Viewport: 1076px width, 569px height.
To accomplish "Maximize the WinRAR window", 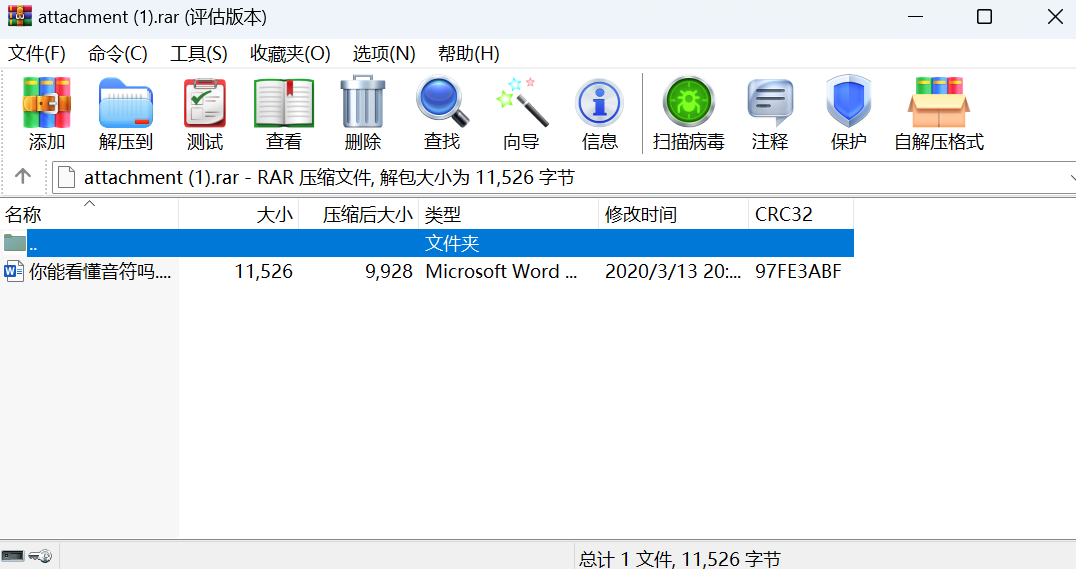I will tap(984, 16).
